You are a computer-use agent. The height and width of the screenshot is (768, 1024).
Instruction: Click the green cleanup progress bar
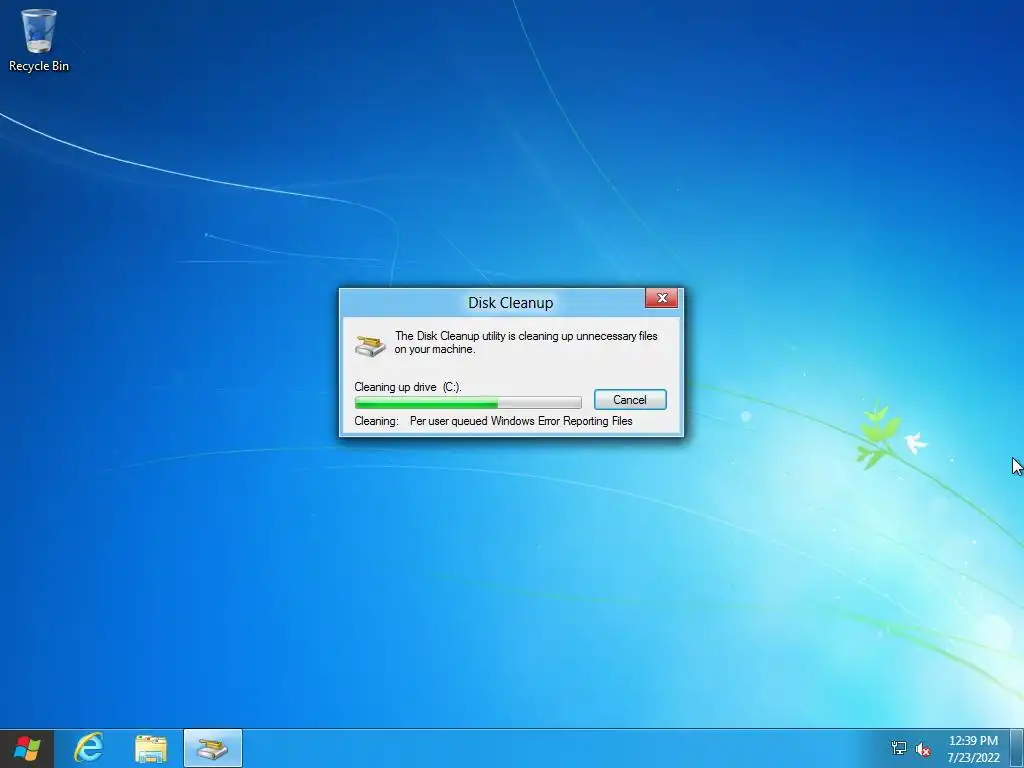click(x=468, y=402)
